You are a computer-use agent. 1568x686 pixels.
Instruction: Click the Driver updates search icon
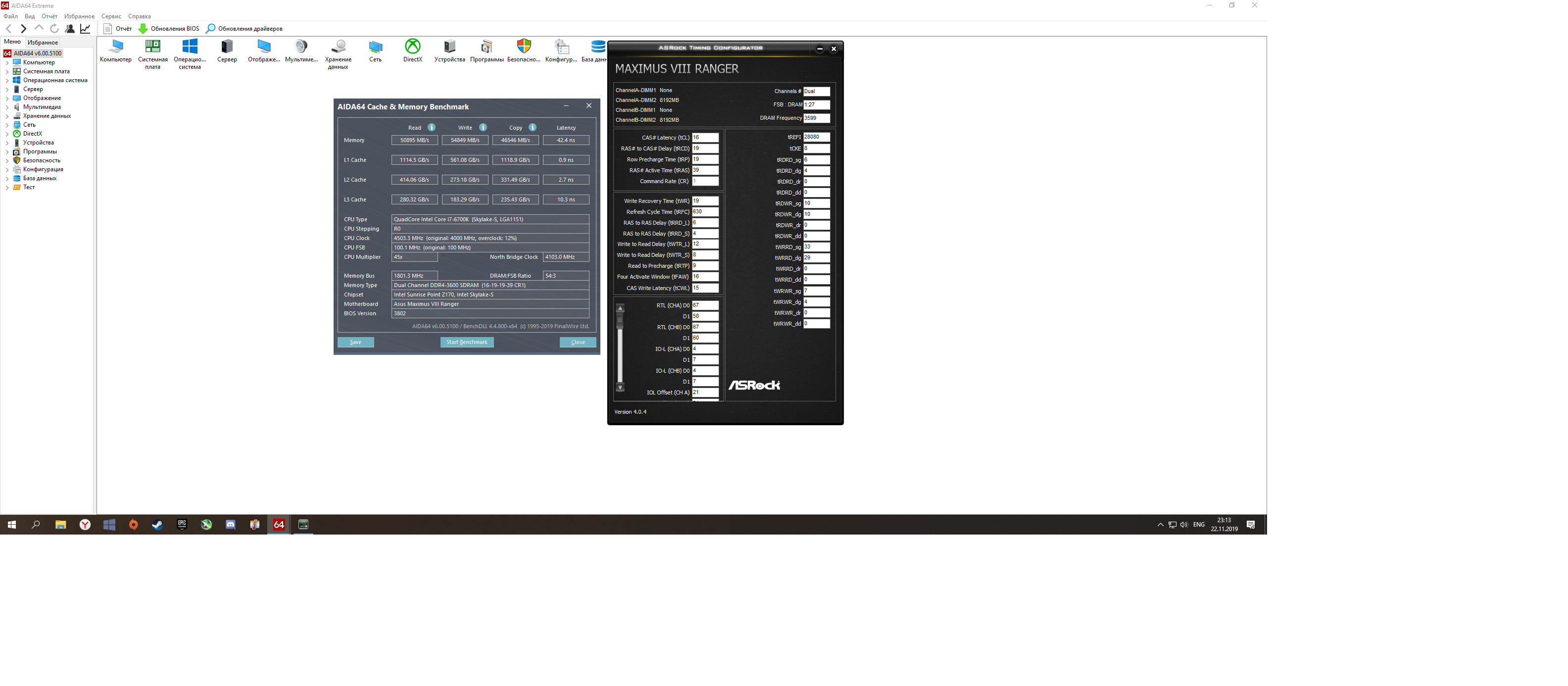211,29
